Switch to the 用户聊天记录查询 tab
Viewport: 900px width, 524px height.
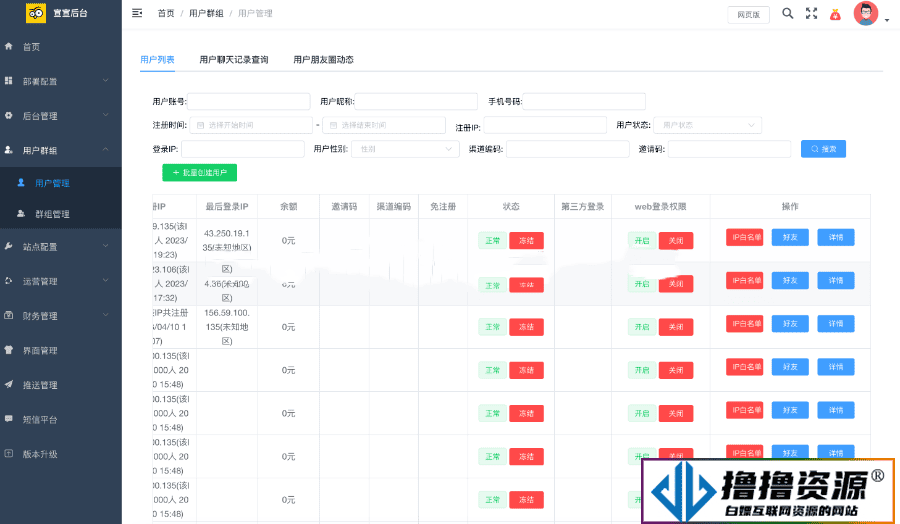234,60
